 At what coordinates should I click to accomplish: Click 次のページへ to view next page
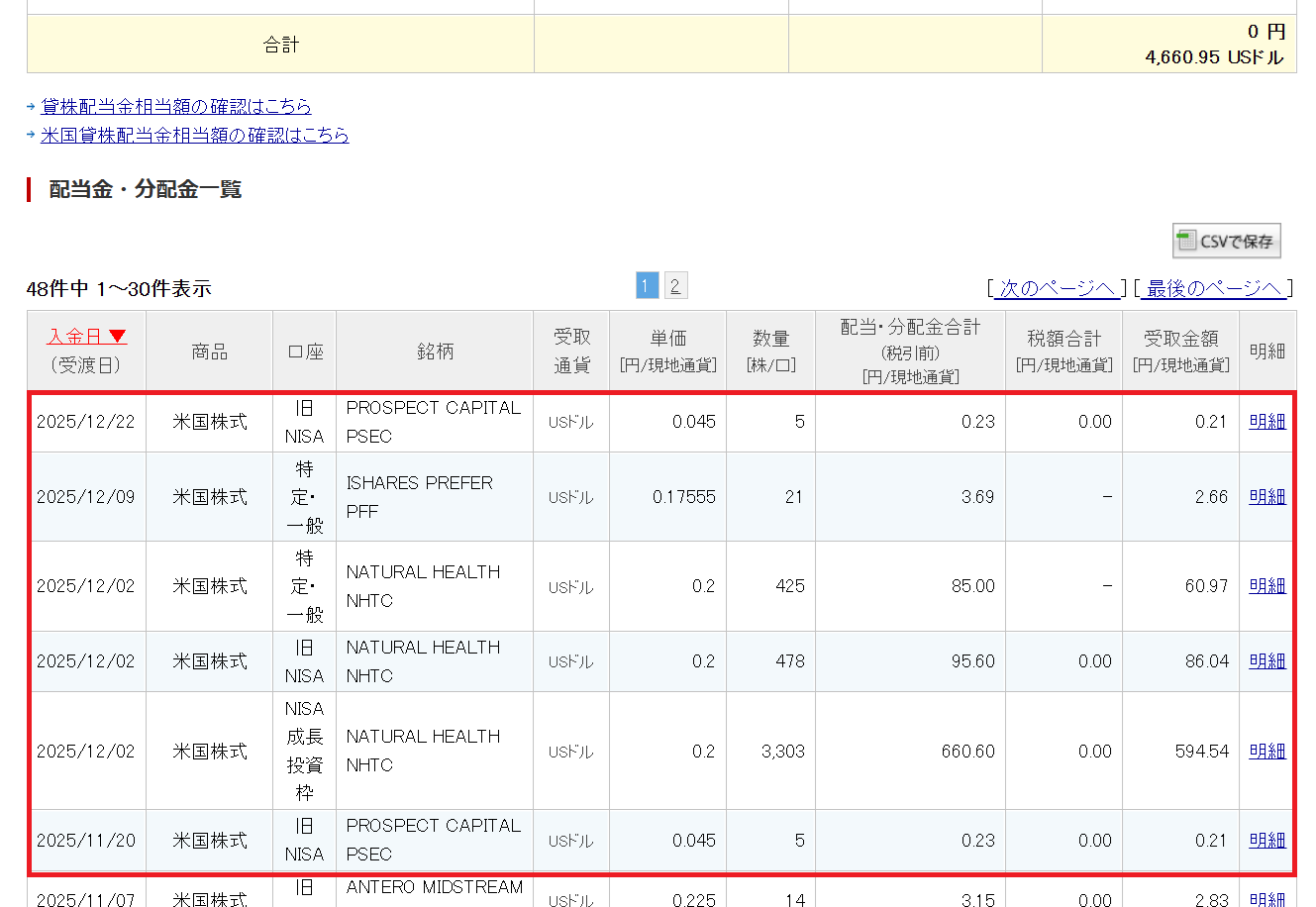tap(1057, 288)
